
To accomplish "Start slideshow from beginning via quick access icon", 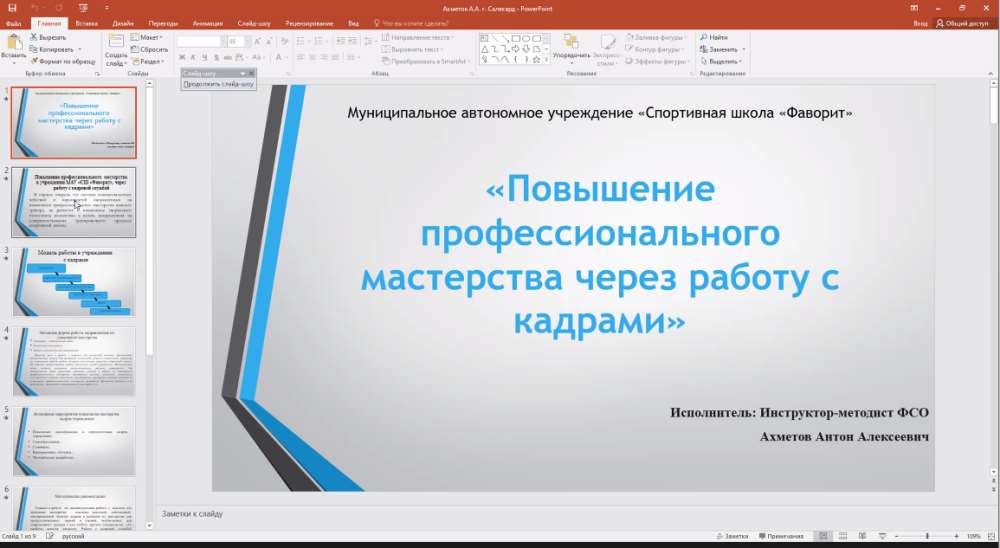I will click(84, 8).
